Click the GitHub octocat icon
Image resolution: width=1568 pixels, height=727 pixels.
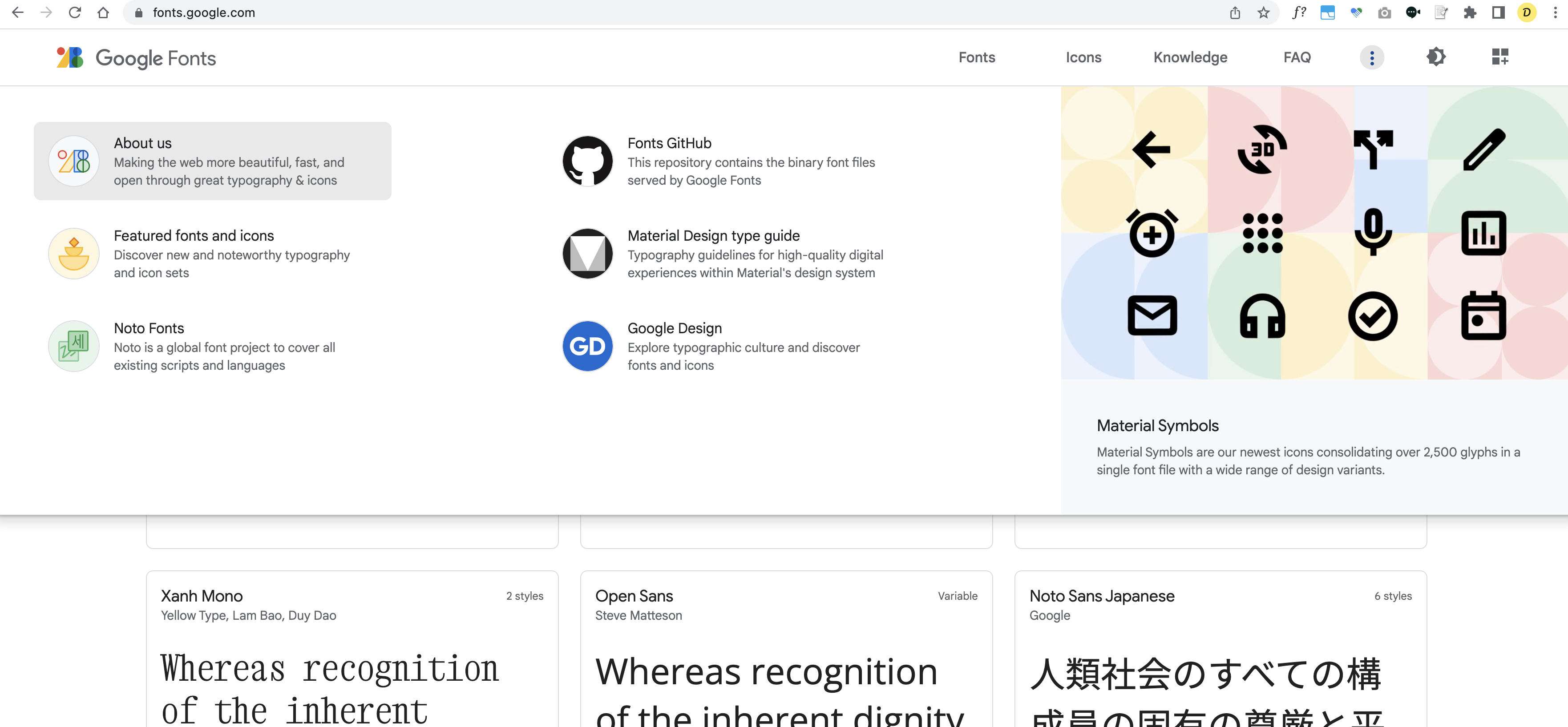[x=587, y=161]
